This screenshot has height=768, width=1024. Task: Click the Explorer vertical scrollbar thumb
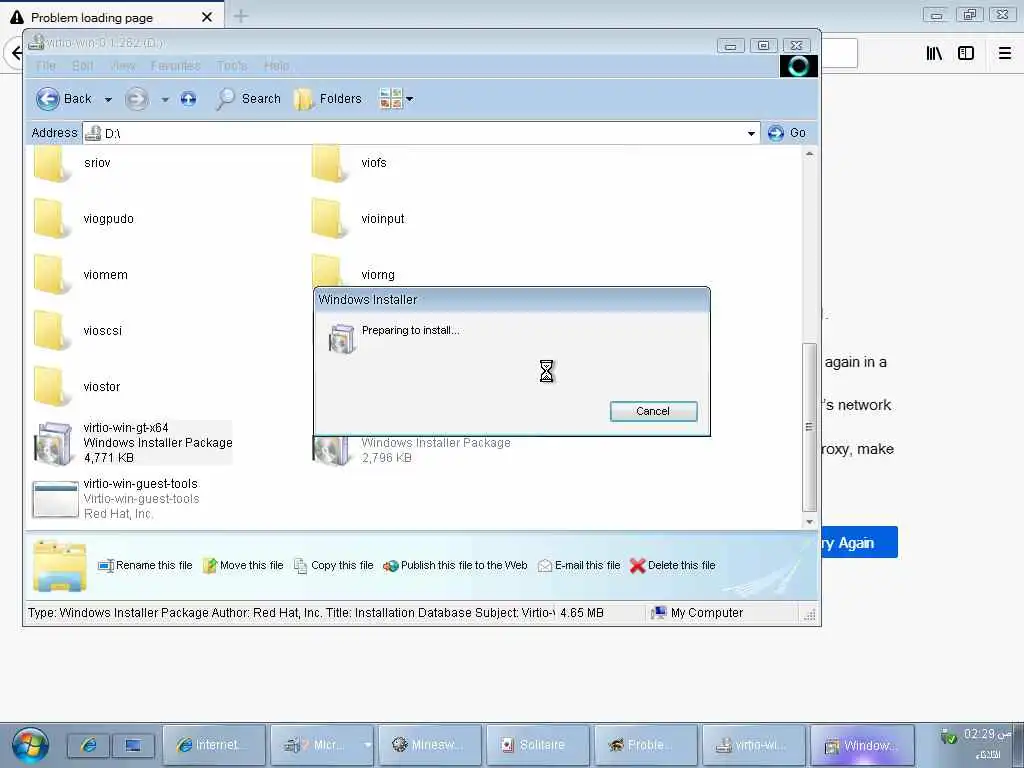click(x=809, y=427)
